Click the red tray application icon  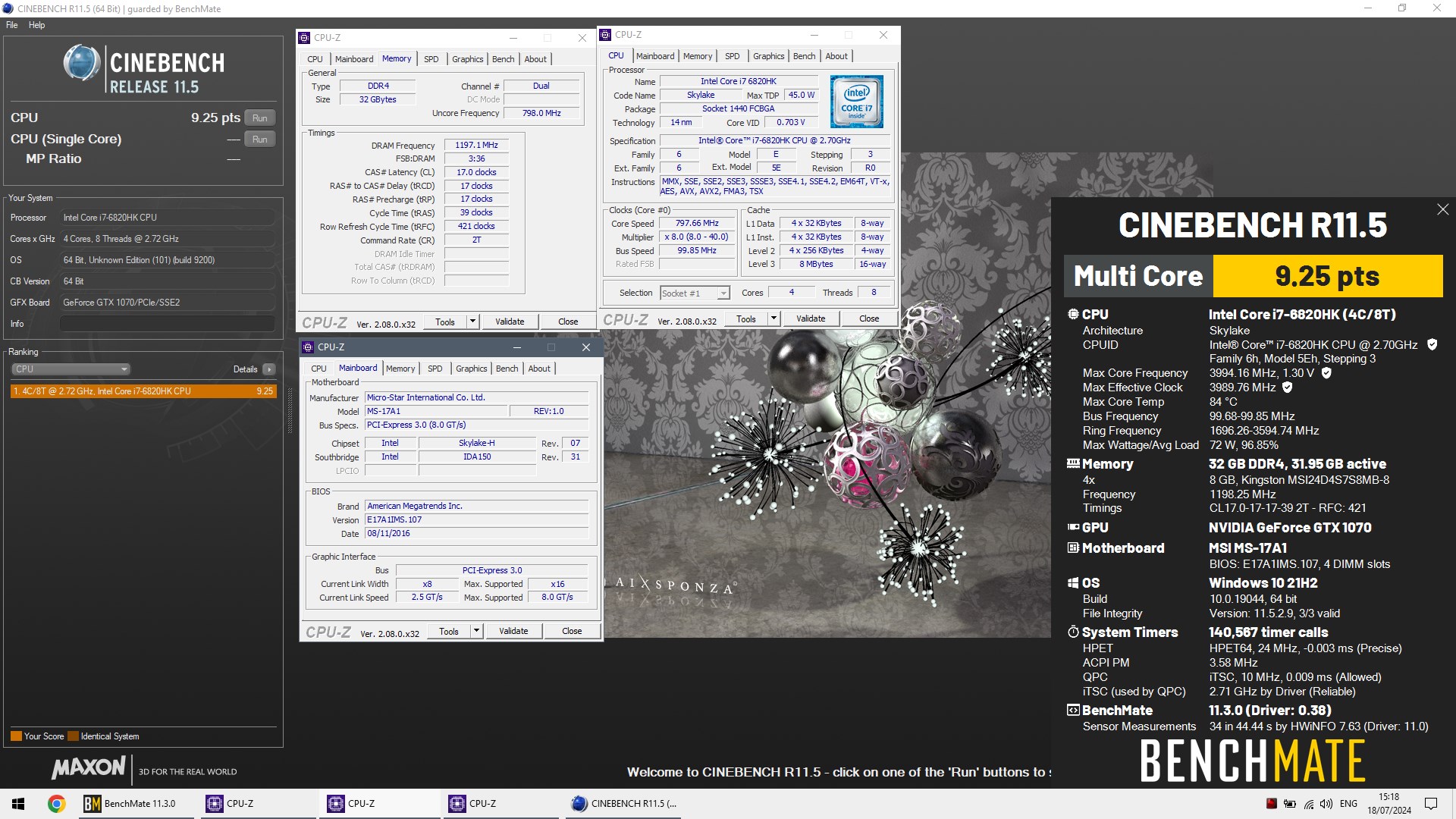tap(1271, 804)
